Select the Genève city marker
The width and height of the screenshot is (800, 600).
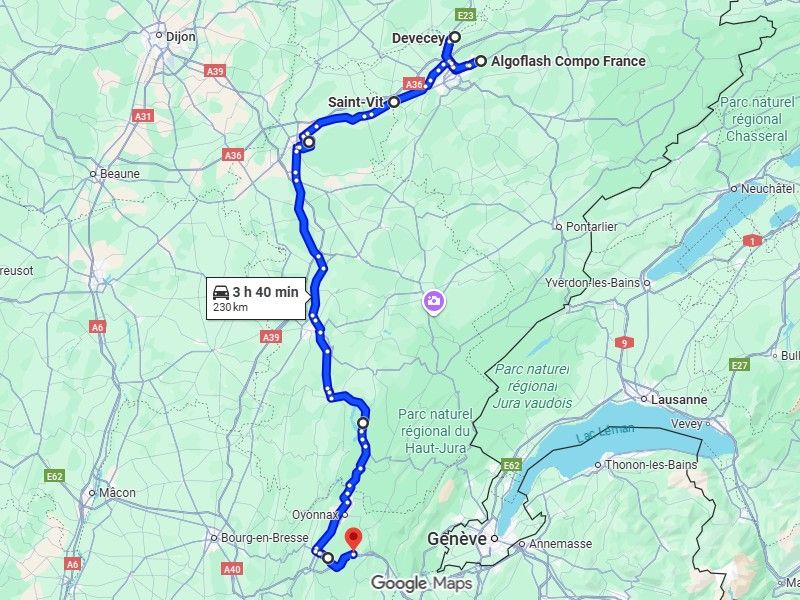pyautogui.click(x=494, y=538)
